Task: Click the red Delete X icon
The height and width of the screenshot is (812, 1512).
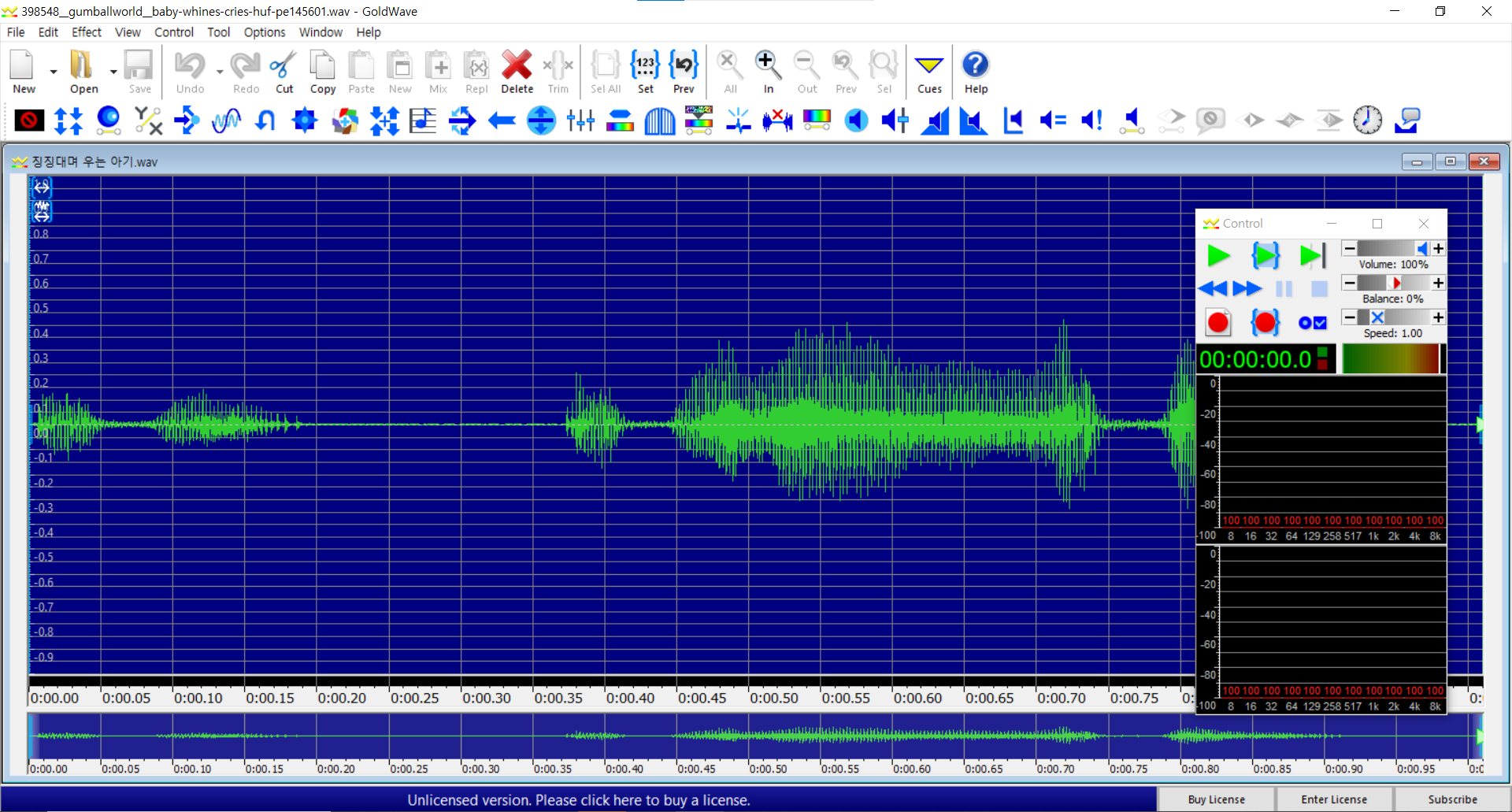Action: coord(517,72)
